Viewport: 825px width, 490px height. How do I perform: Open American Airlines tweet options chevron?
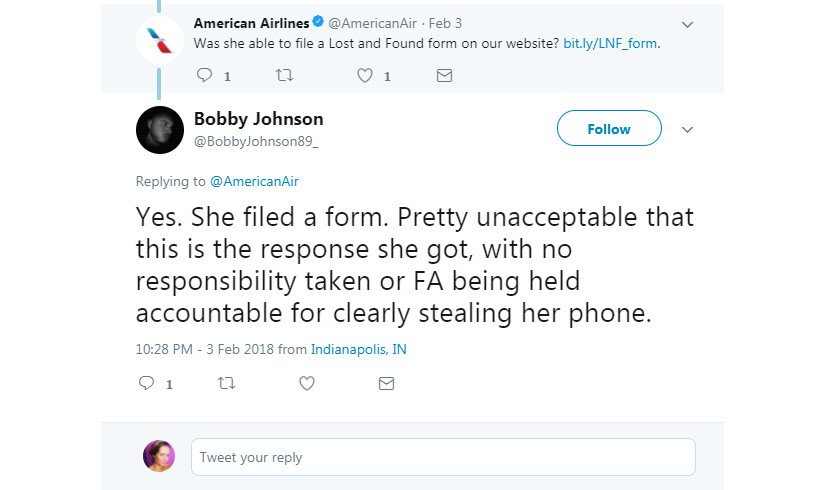point(687,24)
